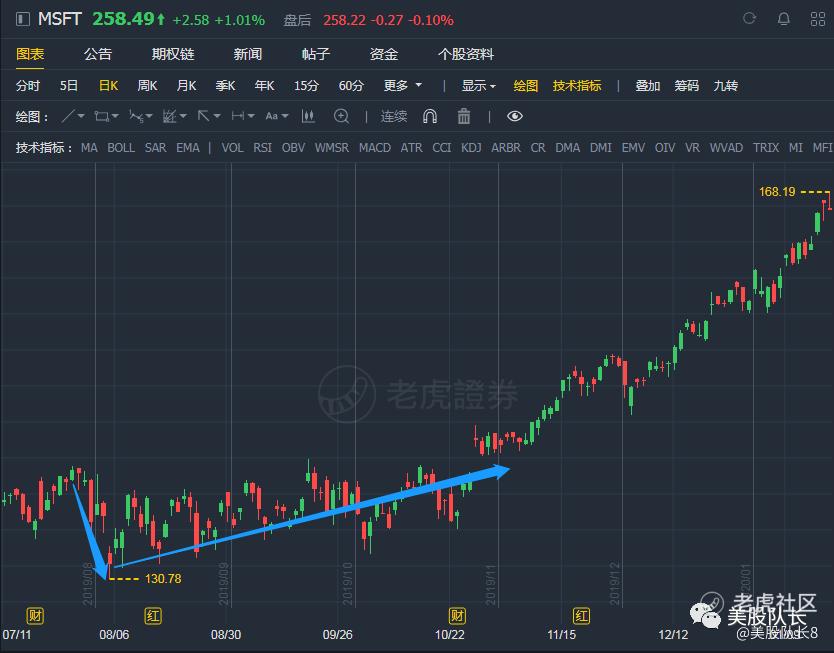The height and width of the screenshot is (653, 834).
Task: Select the rectangle shape drawing tool
Action: pos(101,116)
